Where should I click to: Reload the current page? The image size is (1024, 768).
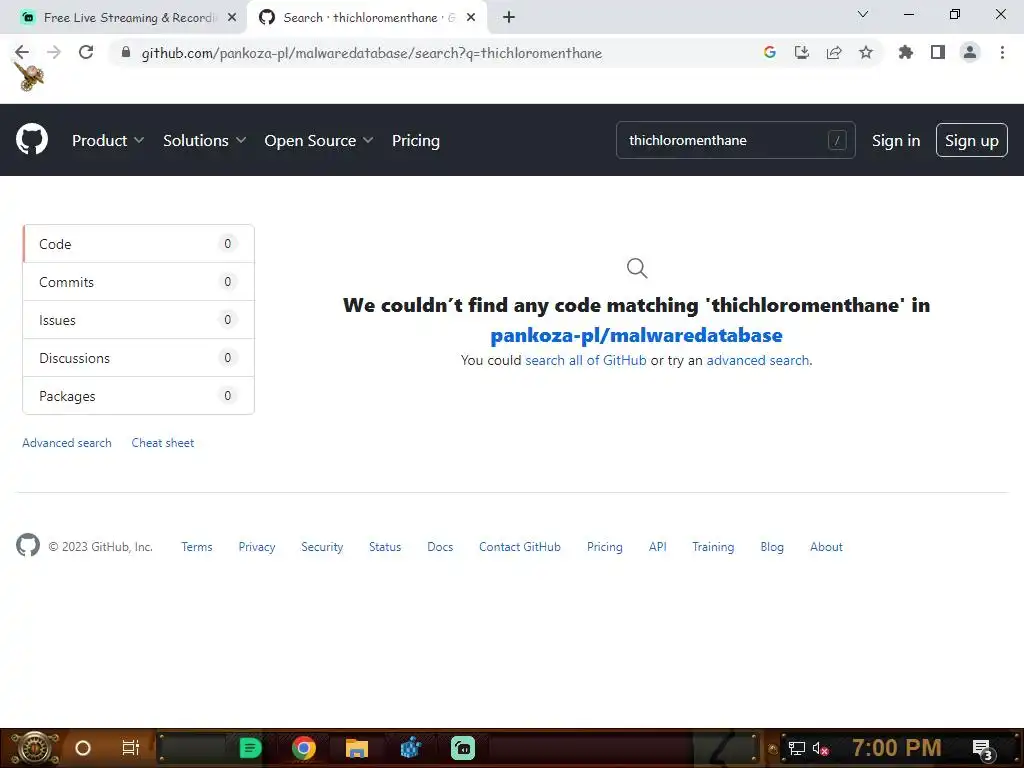(86, 52)
